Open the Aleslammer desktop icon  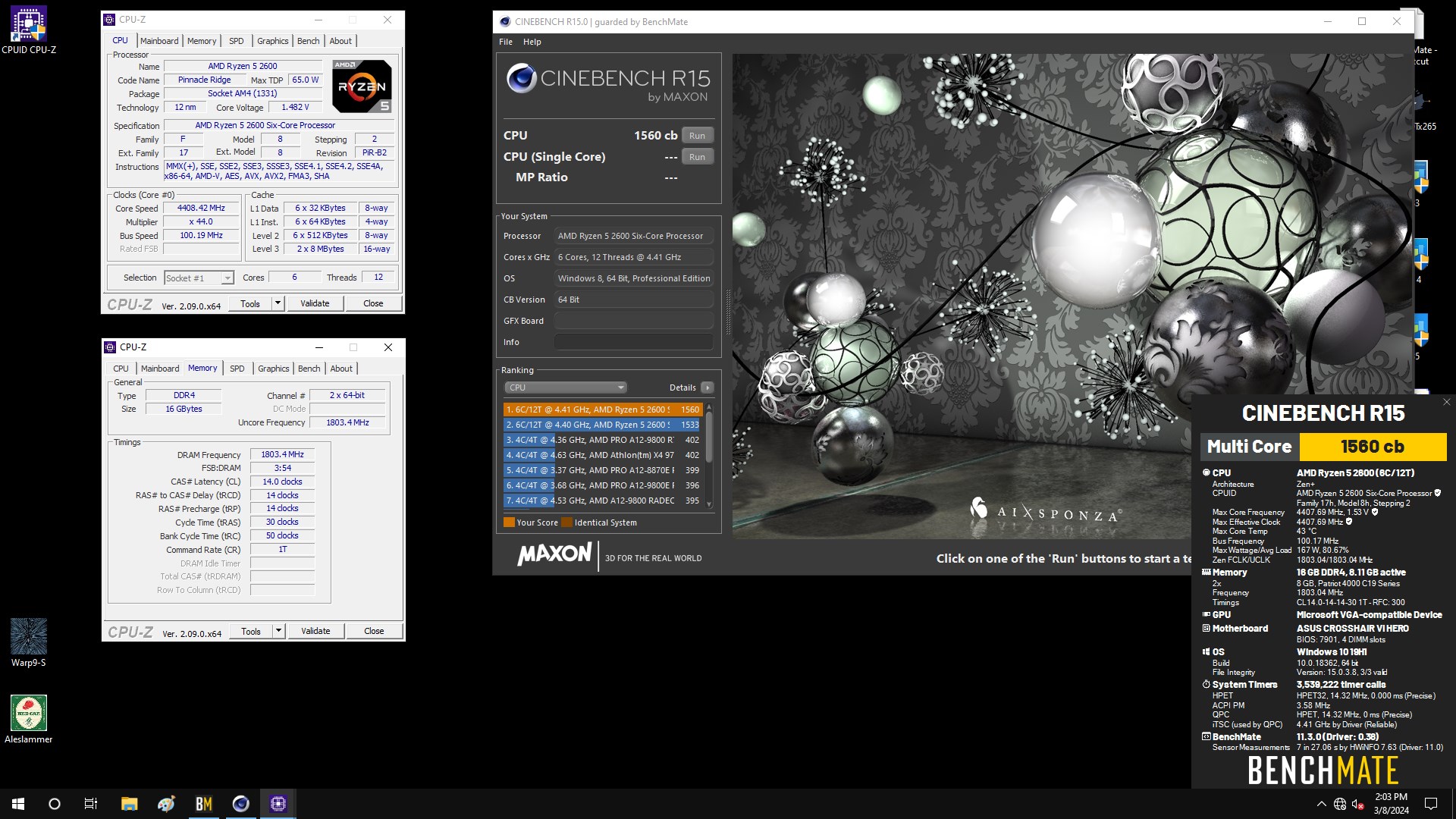tap(29, 719)
